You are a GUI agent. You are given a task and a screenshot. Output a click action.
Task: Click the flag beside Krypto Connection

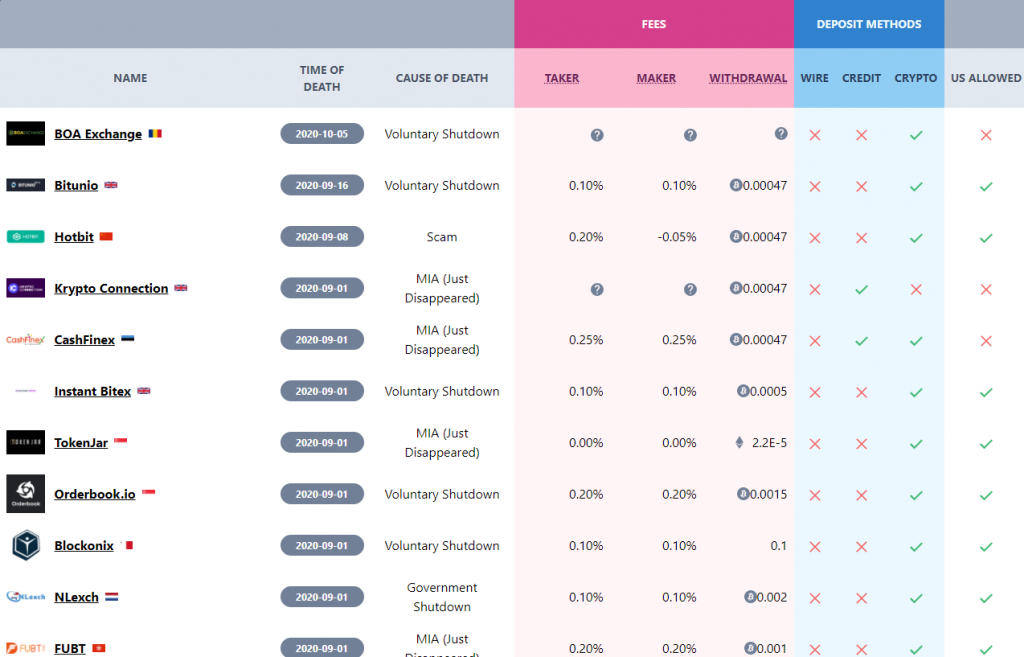[181, 288]
